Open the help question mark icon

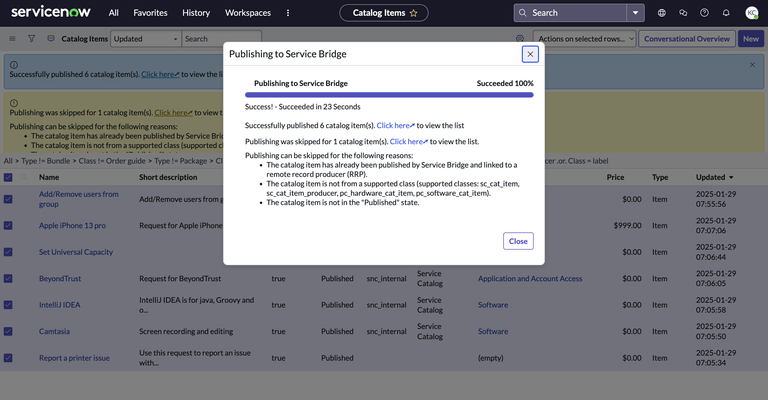704,13
